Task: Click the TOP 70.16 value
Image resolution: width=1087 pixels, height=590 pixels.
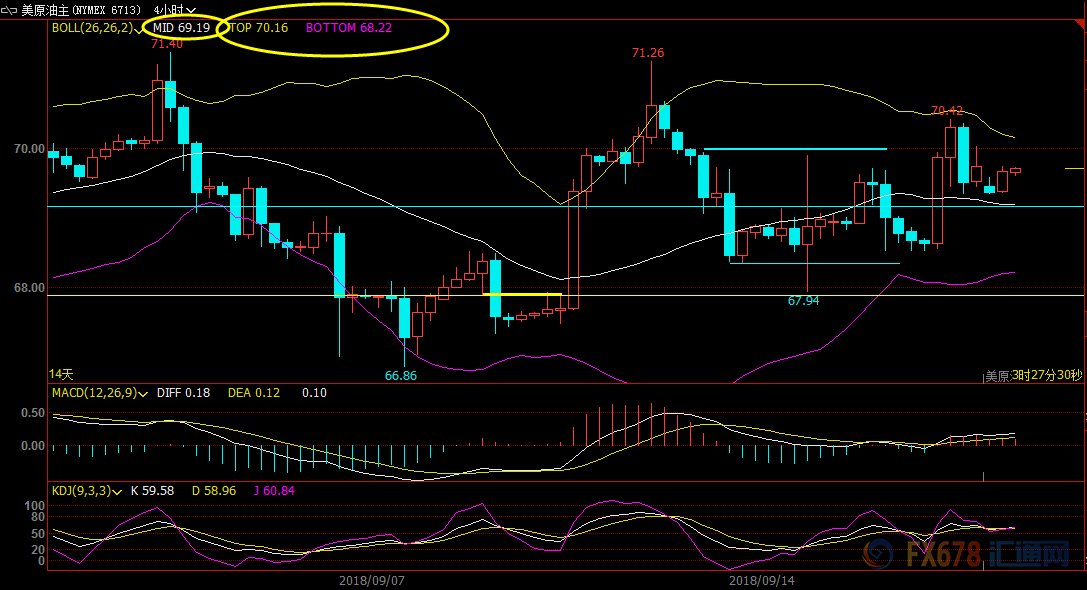Action: pos(259,28)
